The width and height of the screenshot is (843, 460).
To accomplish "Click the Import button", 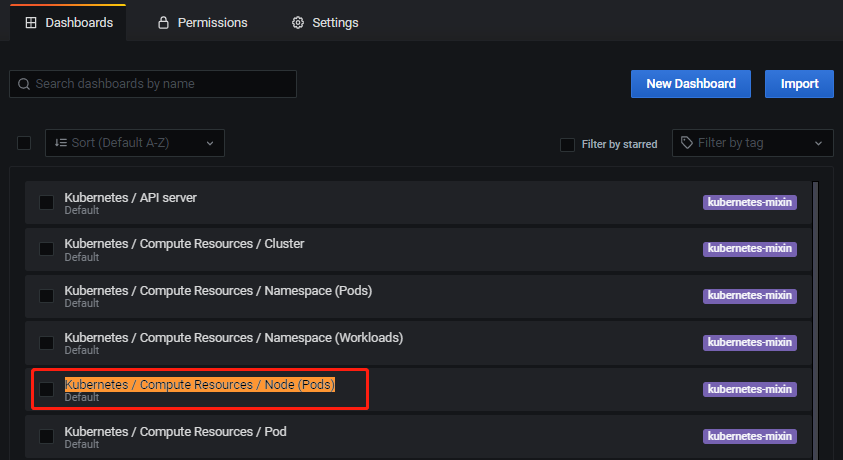I will pos(799,84).
